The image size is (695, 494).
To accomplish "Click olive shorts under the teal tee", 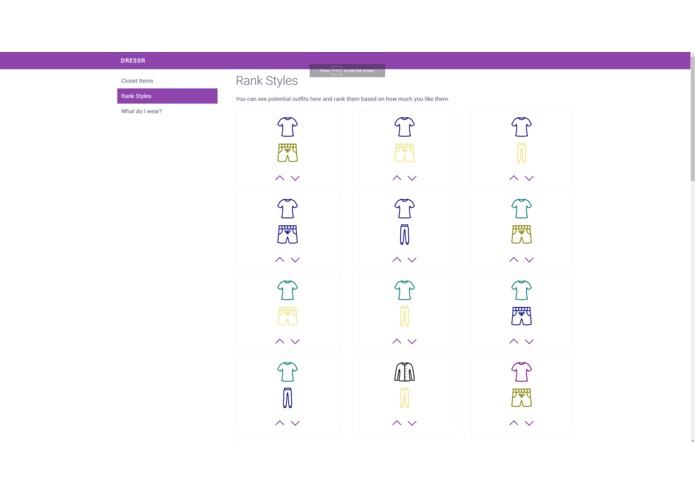I will point(522,234).
